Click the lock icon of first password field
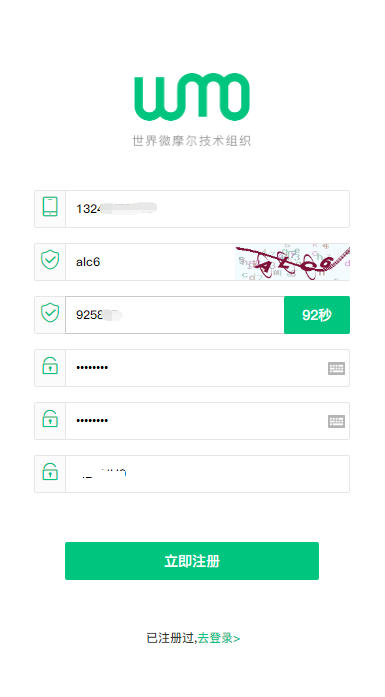This screenshot has height=697, width=385. coord(50,366)
